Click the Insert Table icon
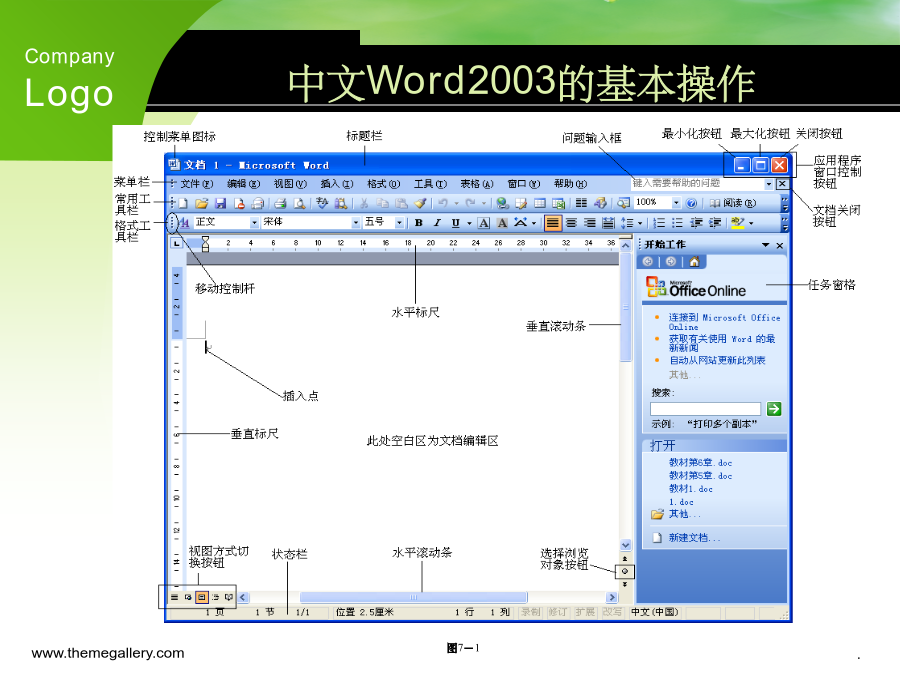 tap(540, 203)
